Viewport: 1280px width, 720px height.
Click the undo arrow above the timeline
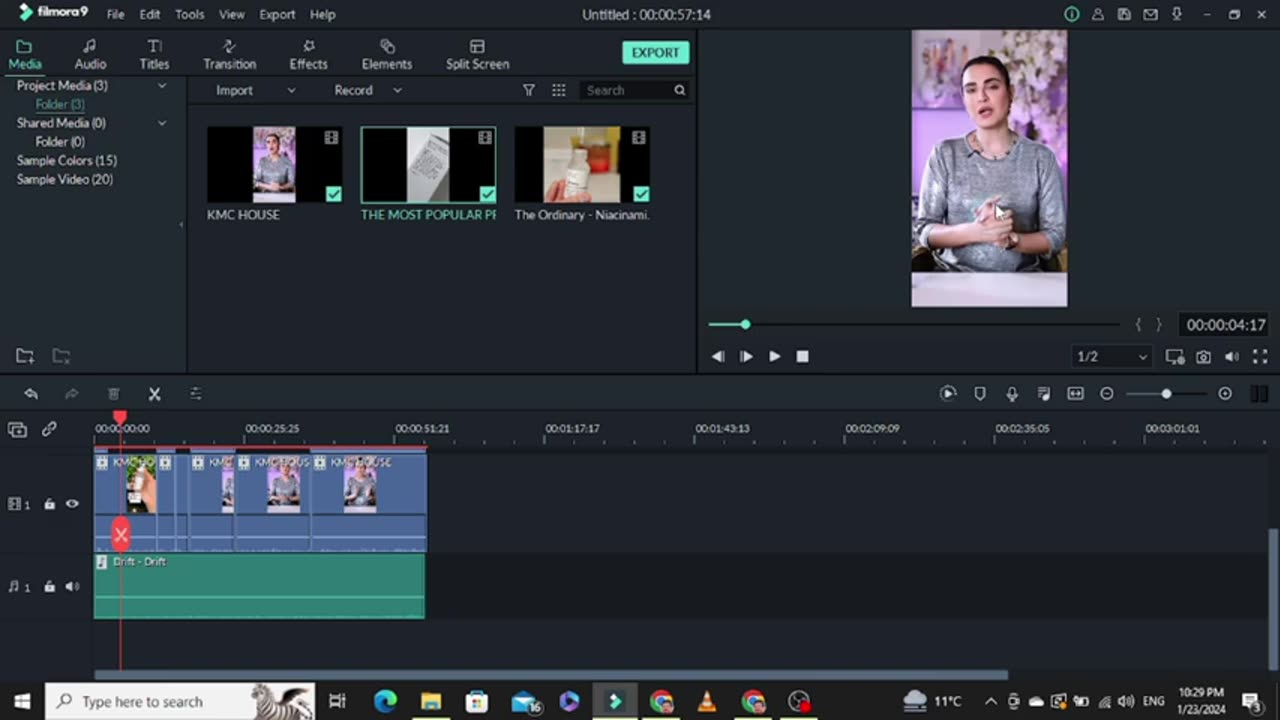point(31,394)
